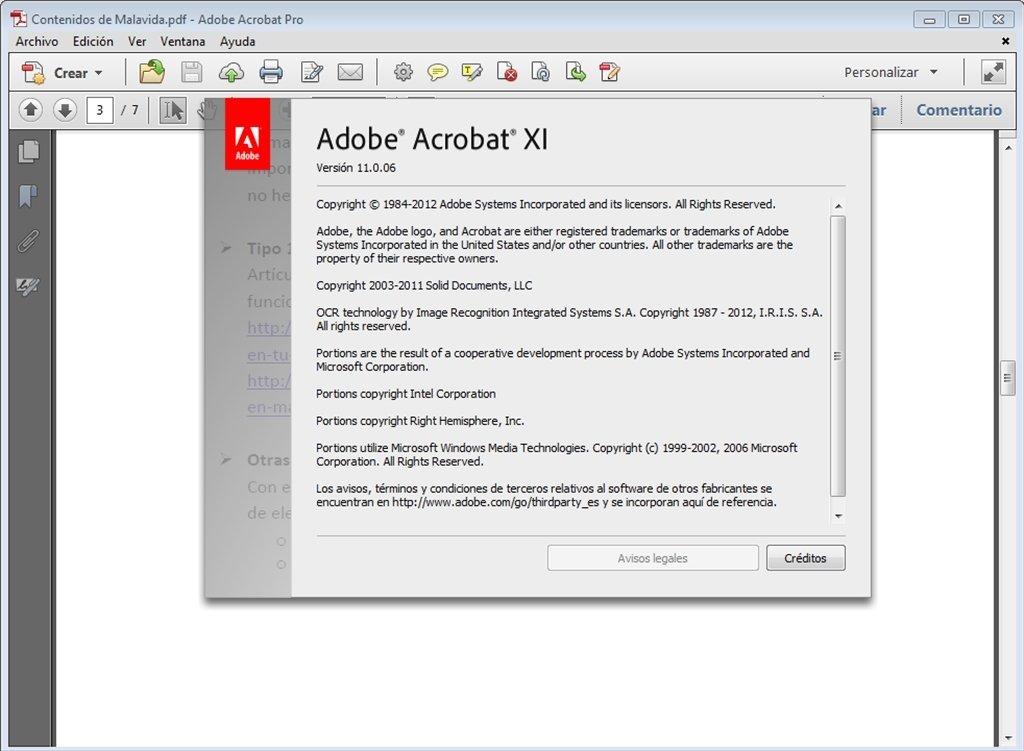Viewport: 1024px width, 751px height.
Task: Click 'Portions copyright Right Hemisphere, Inc.' line
Action: click(420, 421)
